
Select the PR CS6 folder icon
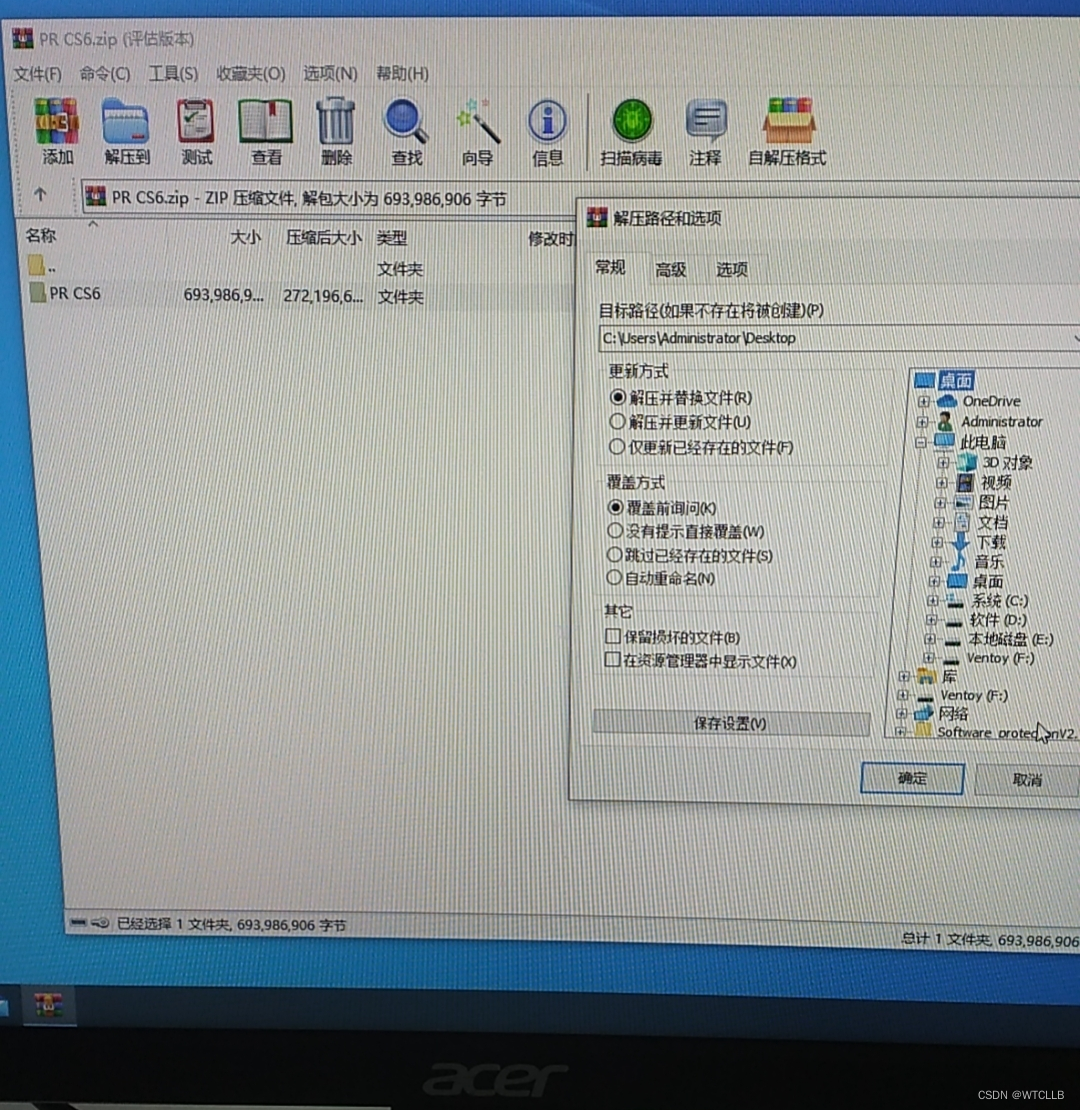click(x=38, y=293)
